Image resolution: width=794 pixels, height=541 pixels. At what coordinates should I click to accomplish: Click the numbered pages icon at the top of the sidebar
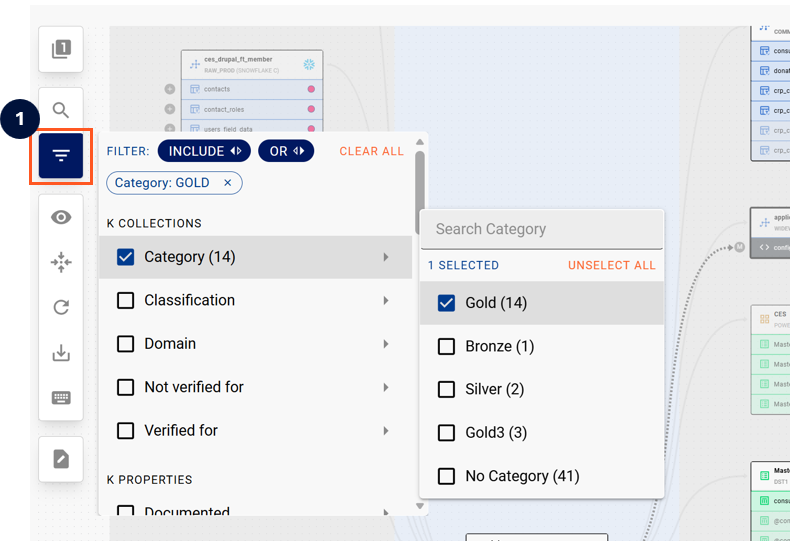(x=61, y=49)
